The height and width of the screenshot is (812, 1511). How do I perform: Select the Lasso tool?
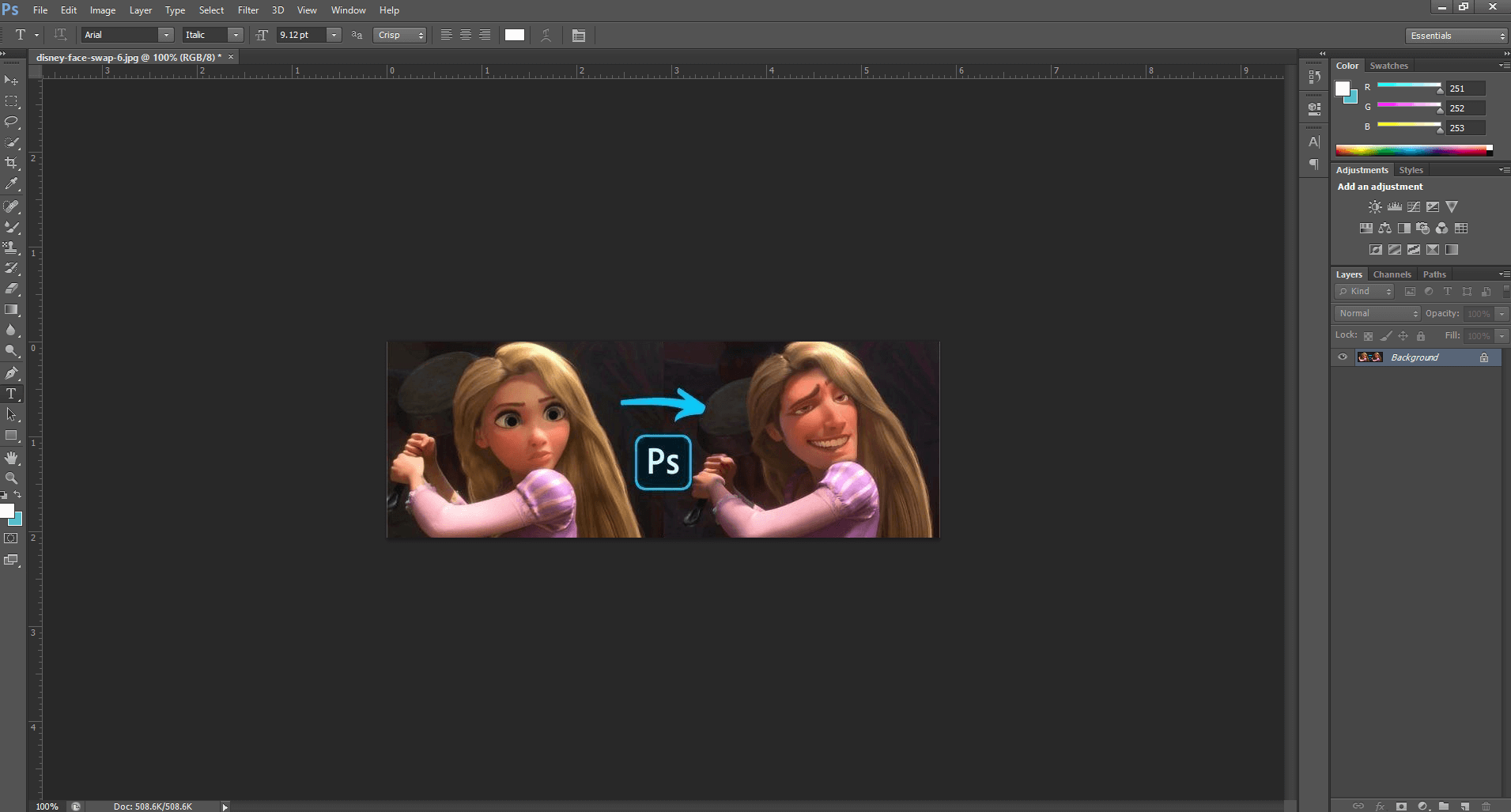(11, 122)
